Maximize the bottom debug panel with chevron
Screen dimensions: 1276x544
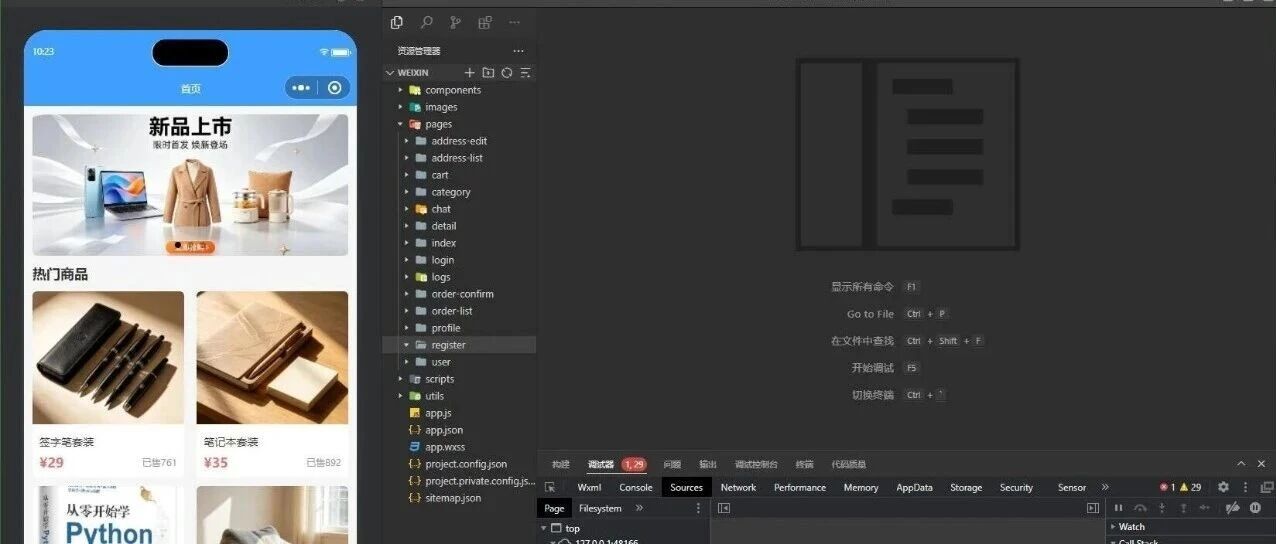(x=1241, y=464)
